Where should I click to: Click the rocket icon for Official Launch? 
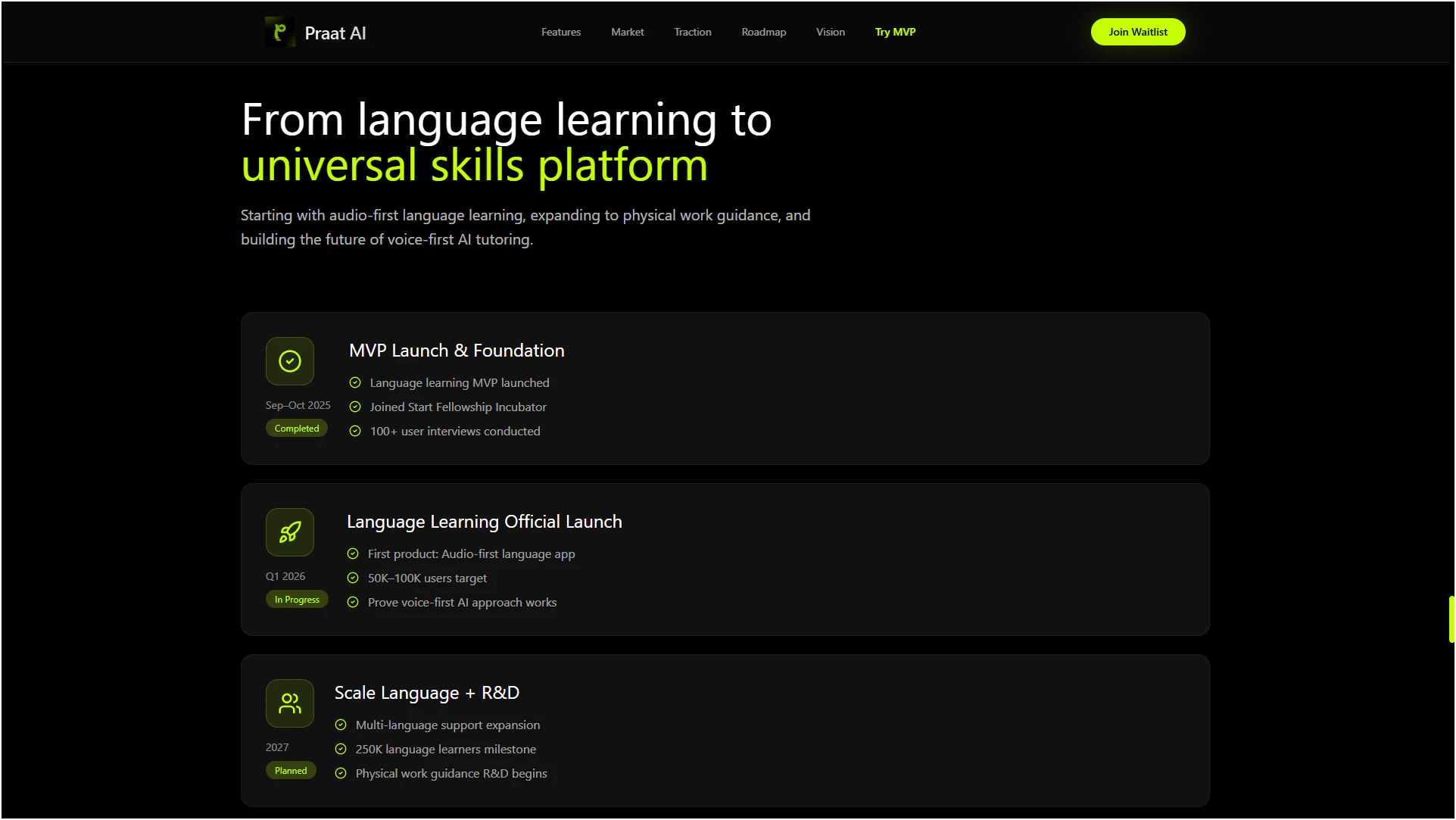click(289, 532)
